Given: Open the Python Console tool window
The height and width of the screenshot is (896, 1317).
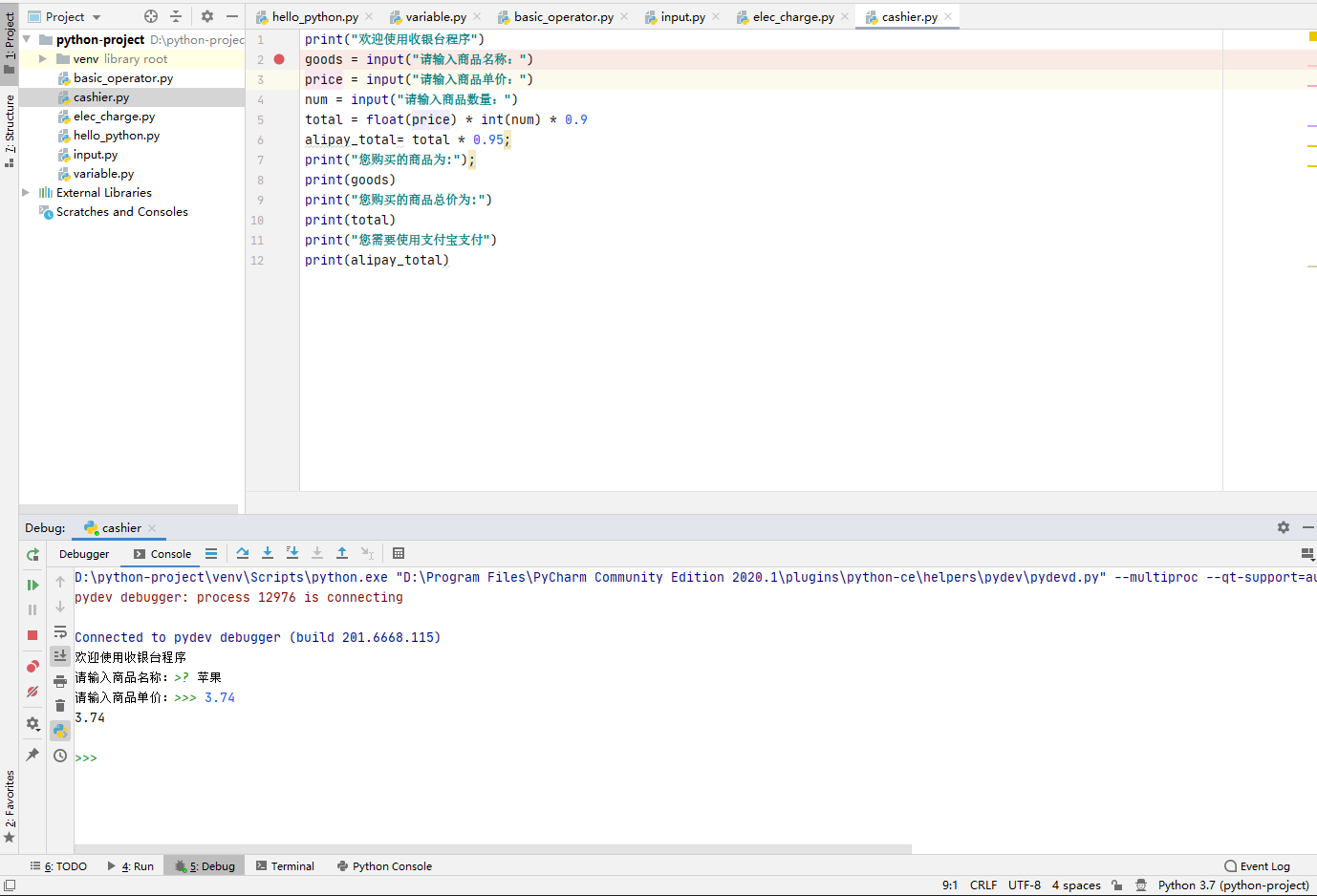Looking at the screenshot, I should [x=384, y=866].
